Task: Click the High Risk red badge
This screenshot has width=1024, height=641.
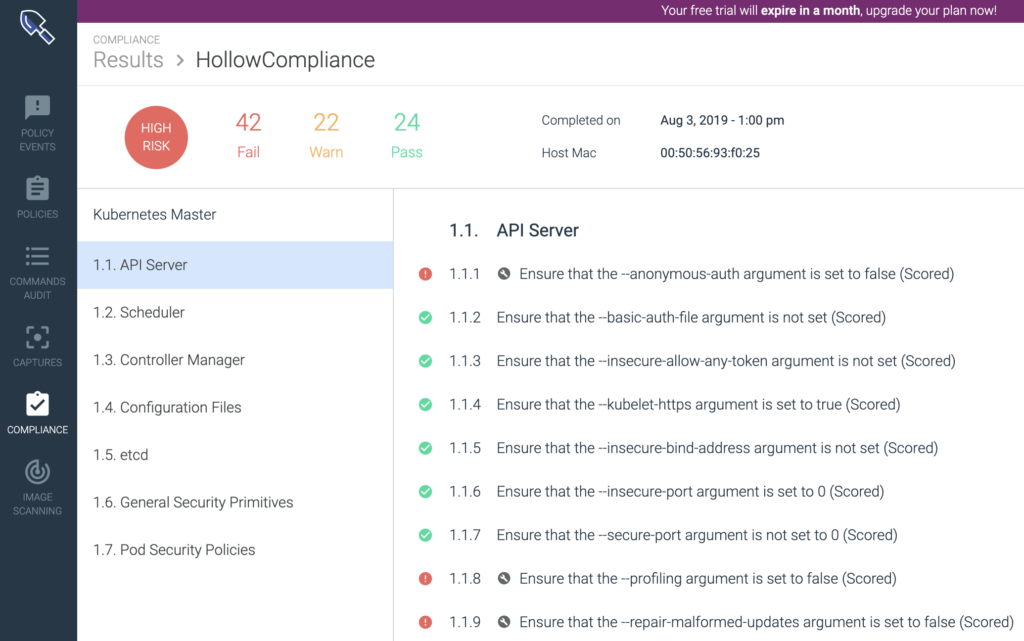Action: coord(156,137)
